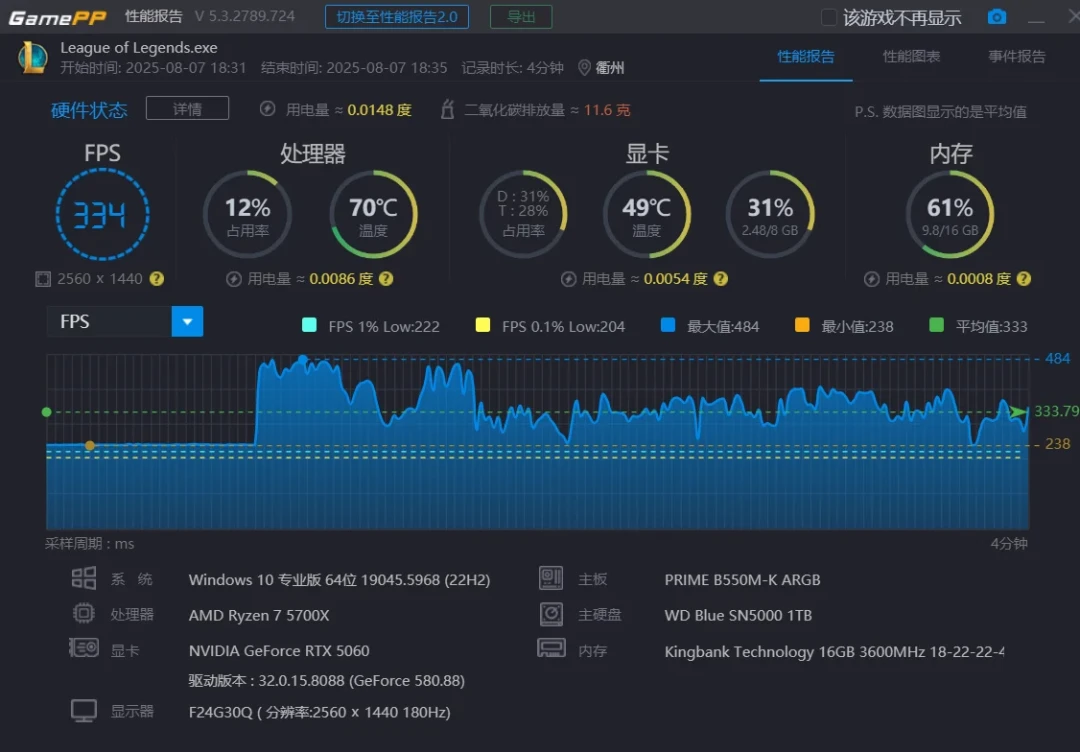The height and width of the screenshot is (752, 1080).
Task: Switch to the 性能报告 tab
Action: [806, 56]
